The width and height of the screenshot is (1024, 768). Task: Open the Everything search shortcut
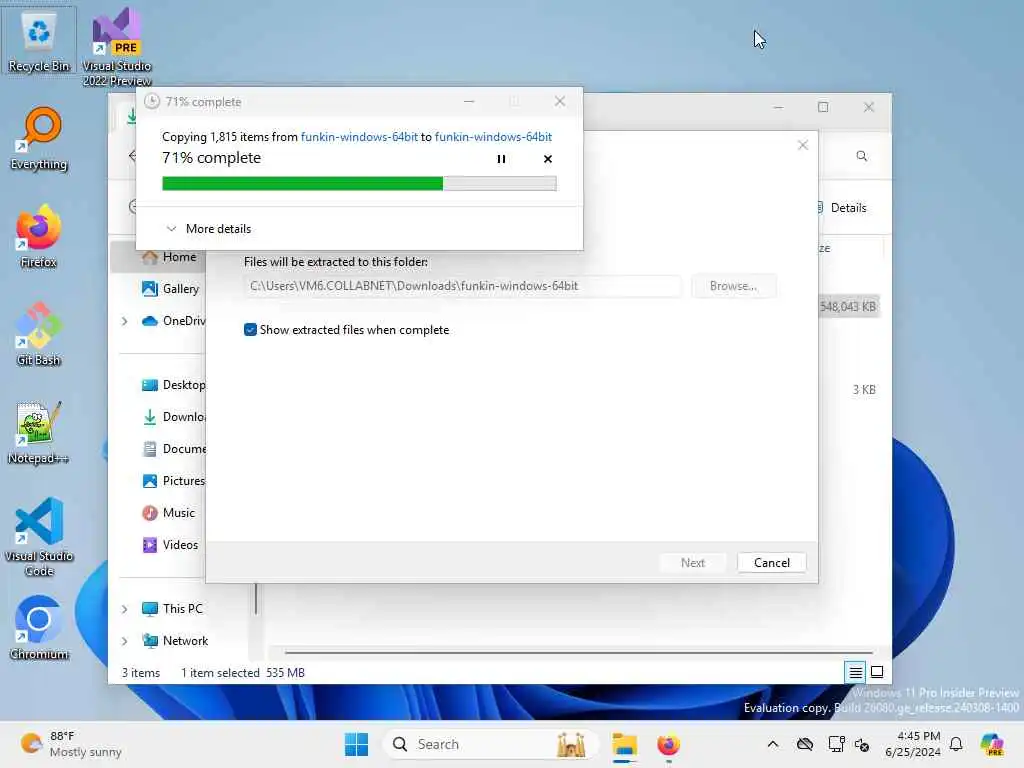pyautogui.click(x=39, y=139)
